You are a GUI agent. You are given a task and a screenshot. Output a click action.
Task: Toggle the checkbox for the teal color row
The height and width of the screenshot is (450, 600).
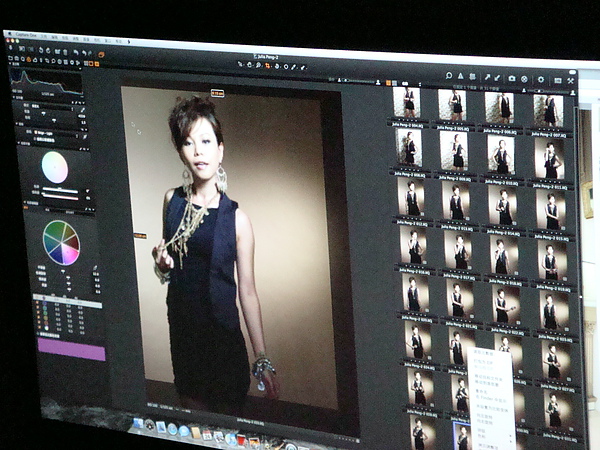pyautogui.click(x=38, y=307)
